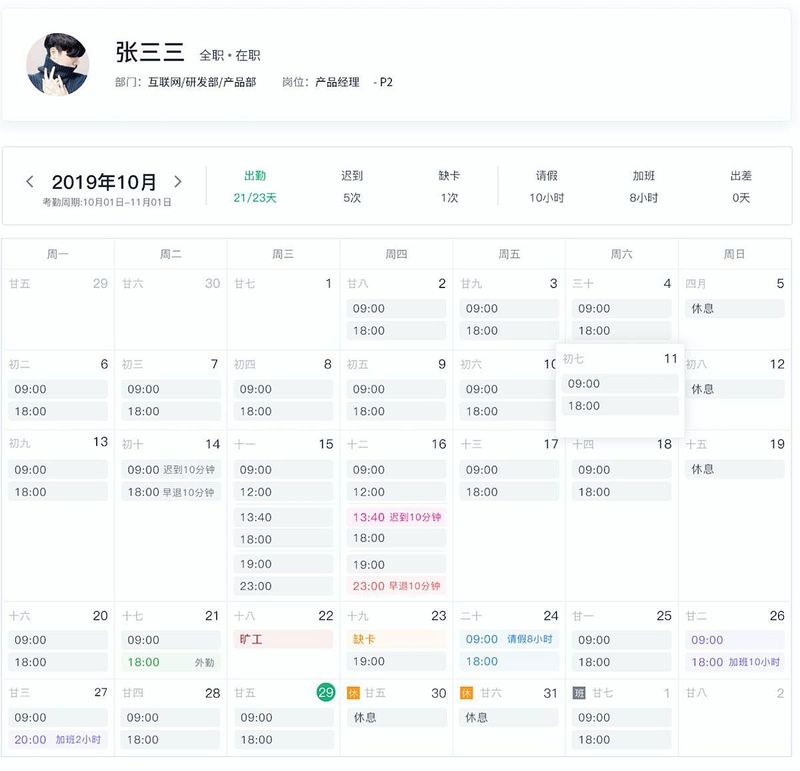
Task: View the 出差 0天 statistic
Action: pos(741,187)
